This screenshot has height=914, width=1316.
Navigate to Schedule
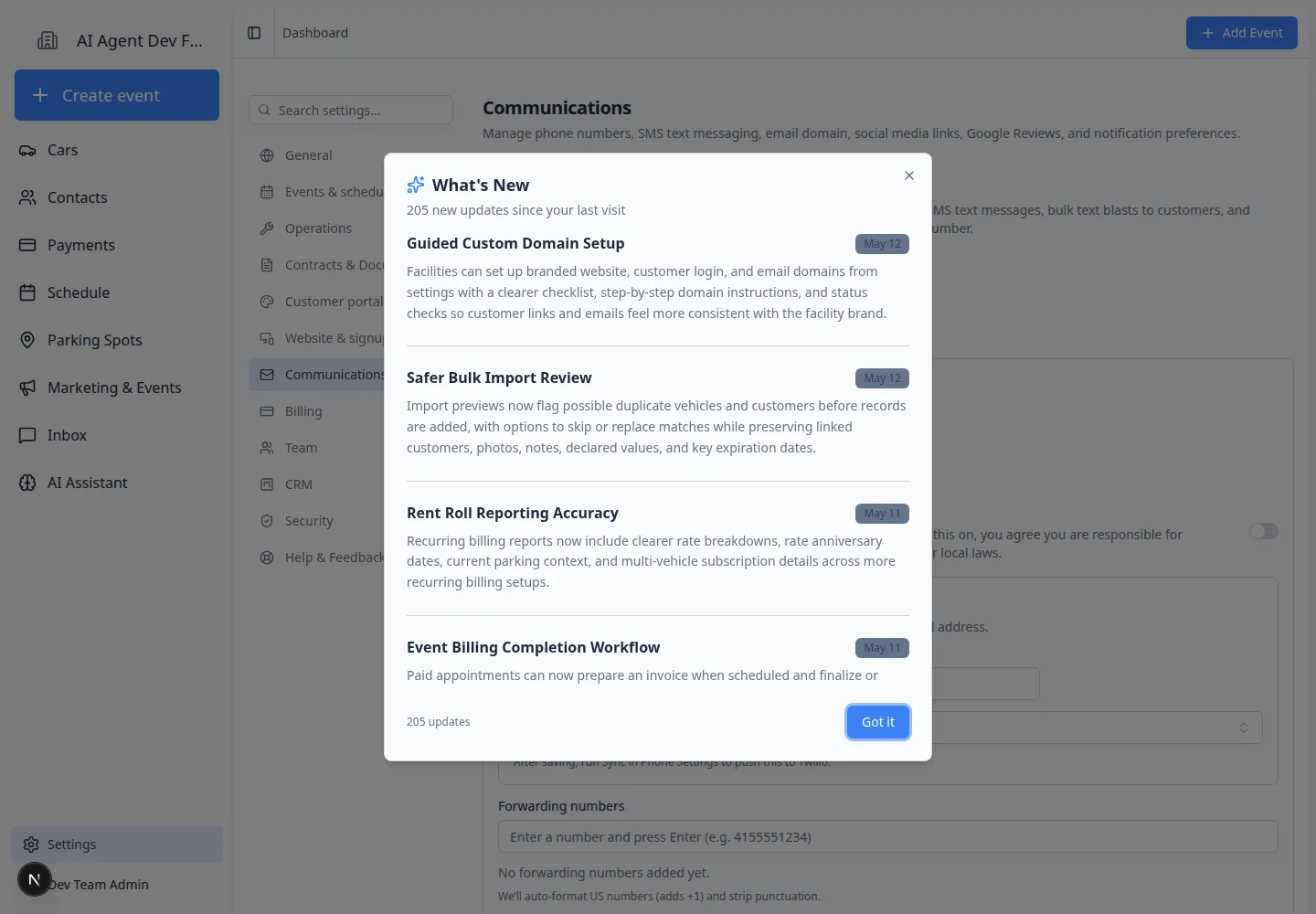tap(117, 292)
